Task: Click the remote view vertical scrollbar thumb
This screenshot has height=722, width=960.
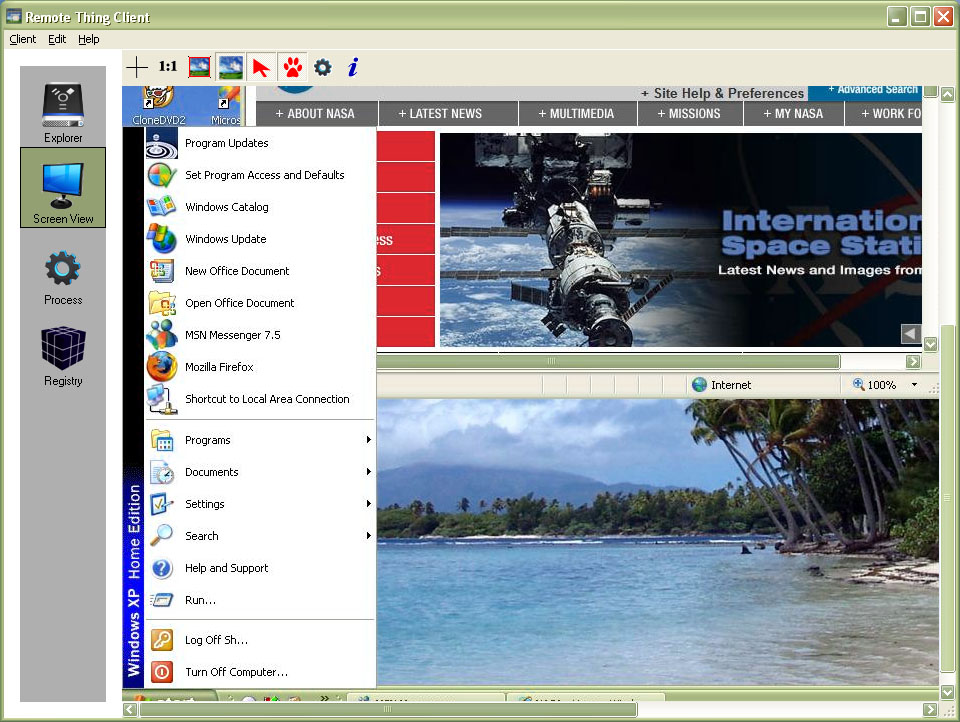Action: coord(947,498)
